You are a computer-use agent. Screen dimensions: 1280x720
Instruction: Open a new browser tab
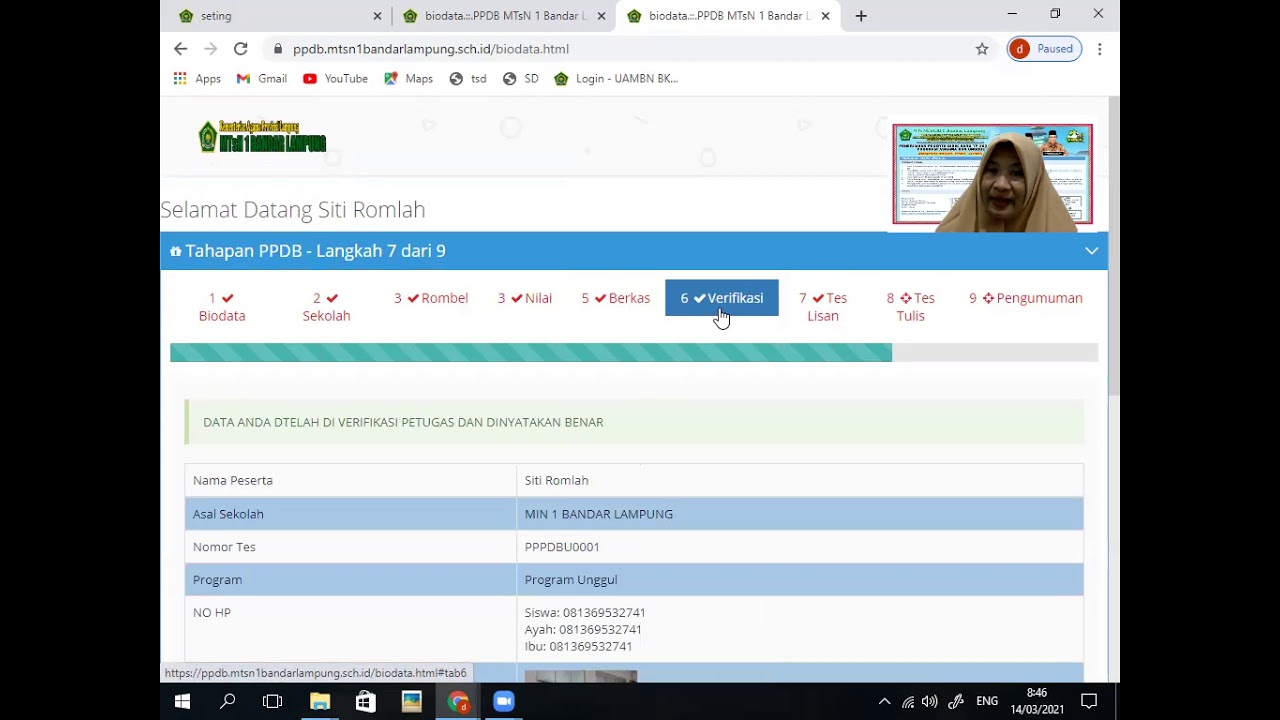[x=861, y=16]
